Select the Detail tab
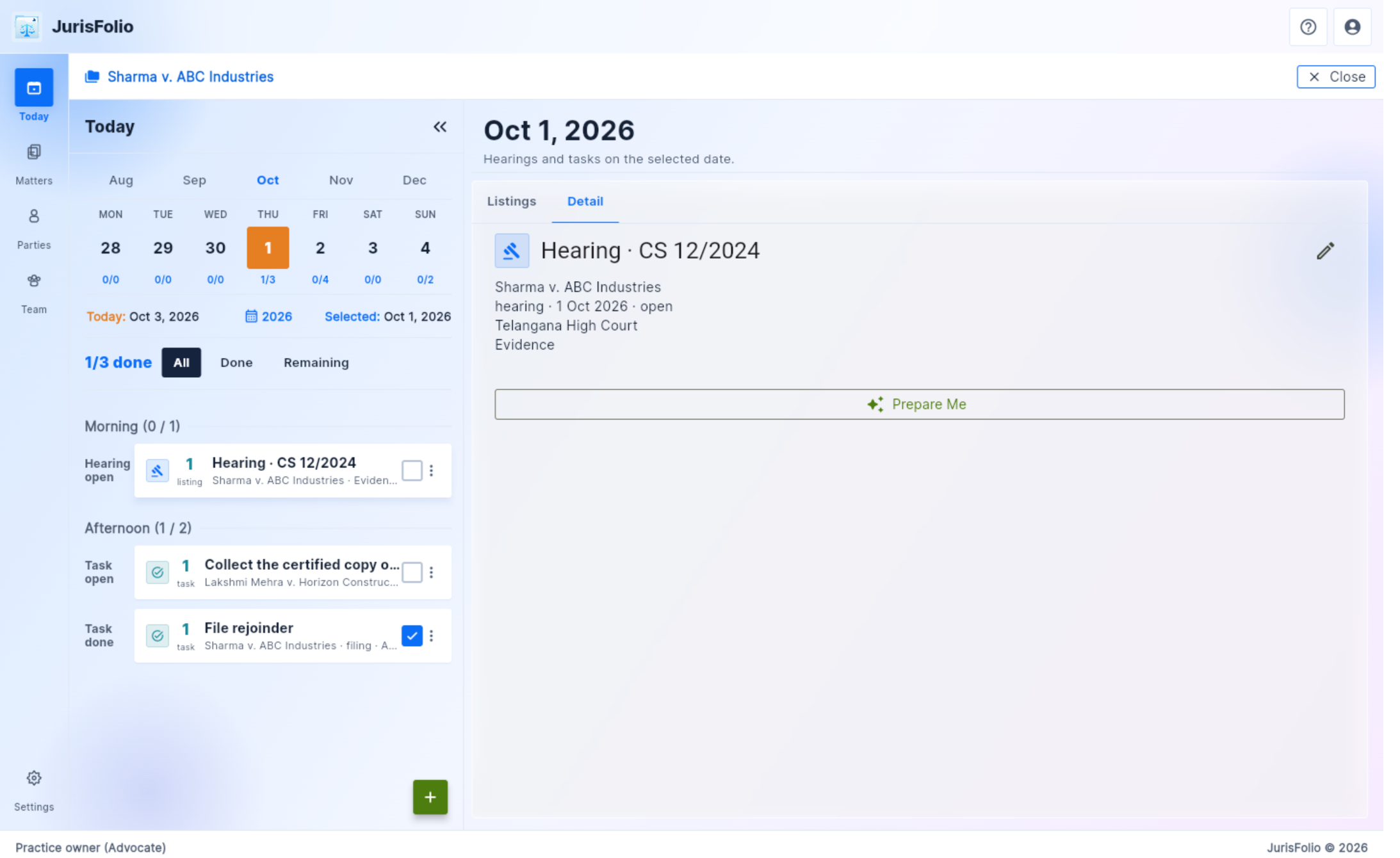Viewport: 1400px width, 858px height. (x=585, y=201)
